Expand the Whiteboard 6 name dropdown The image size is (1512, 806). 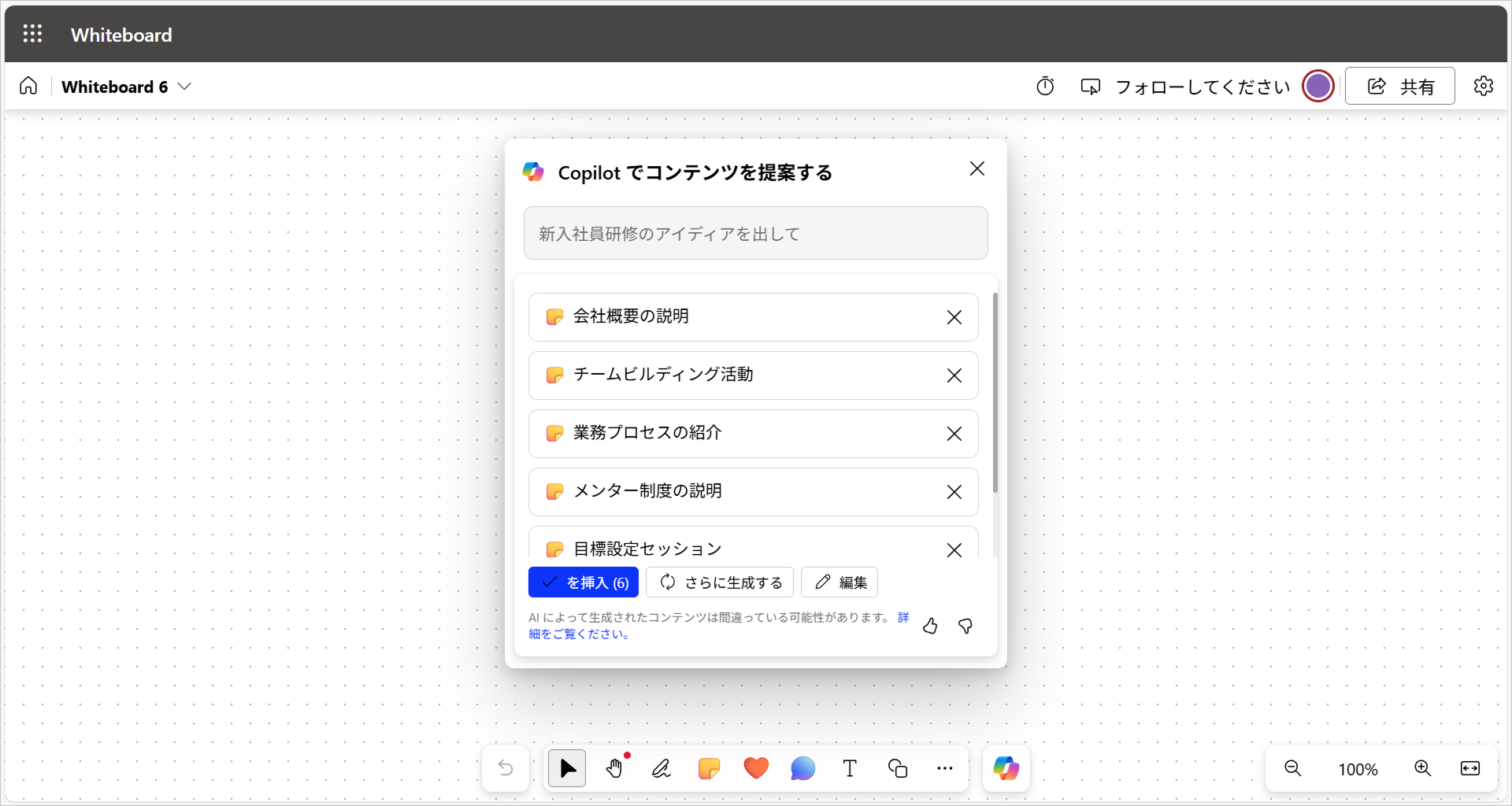pos(184,87)
